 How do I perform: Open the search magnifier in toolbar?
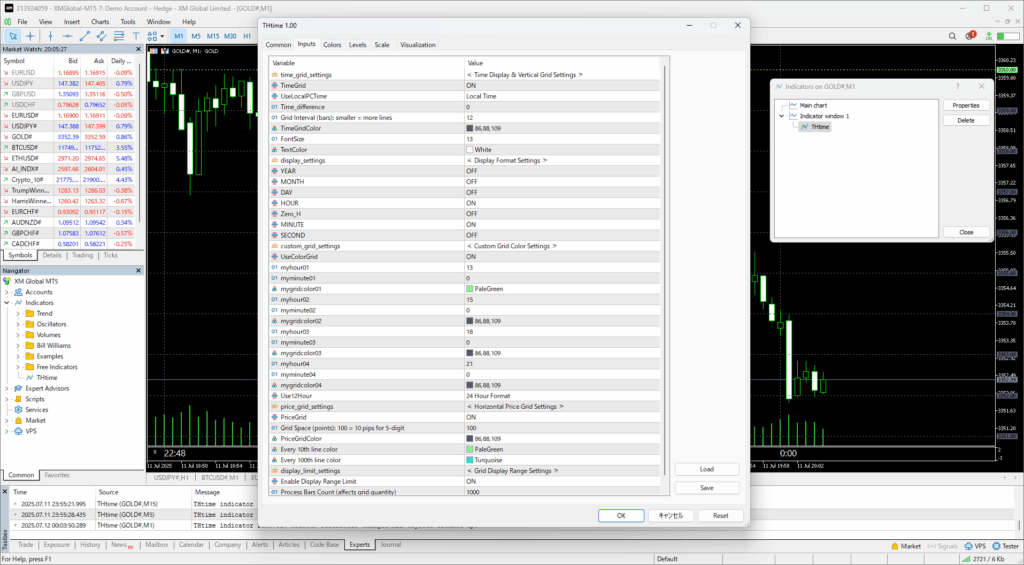(952, 36)
